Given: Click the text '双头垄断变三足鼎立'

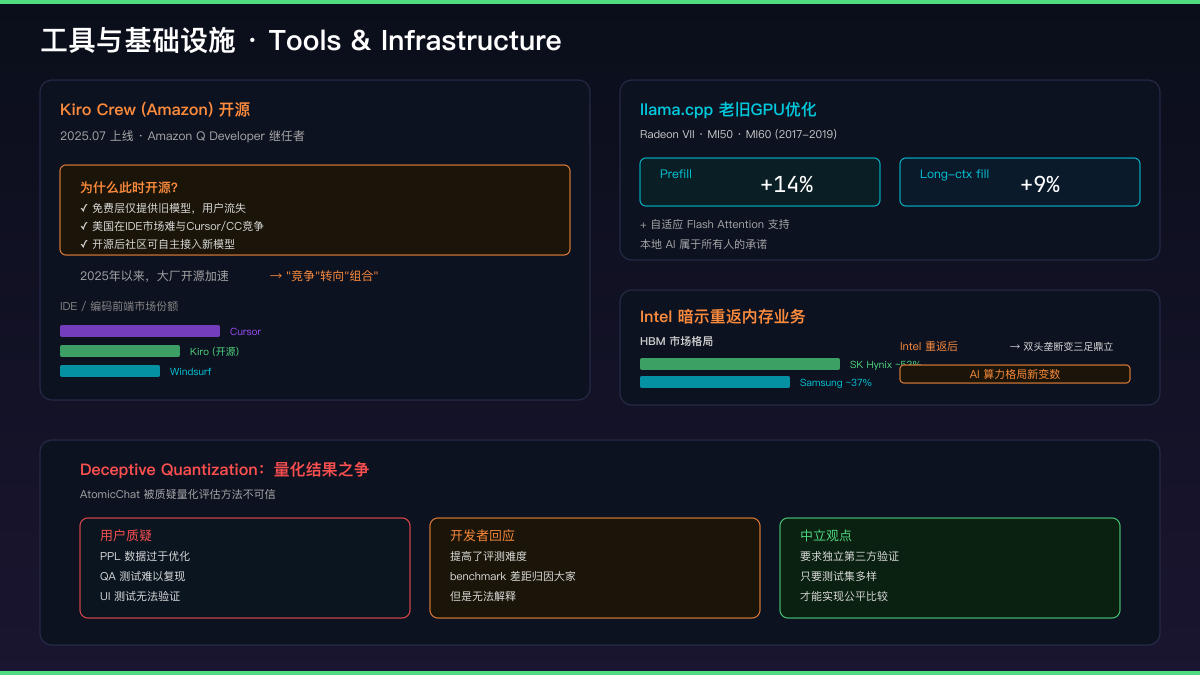Looking at the screenshot, I should tap(1068, 346).
